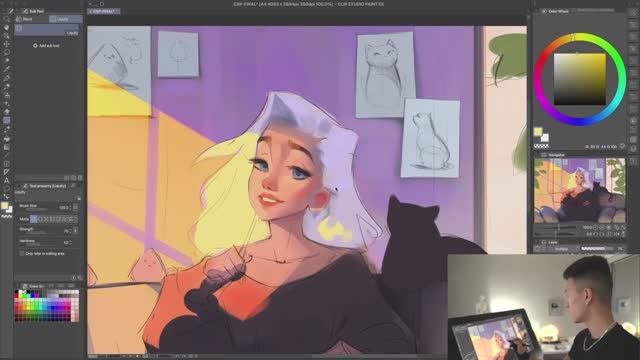Switch to the Blend sub tool group tab
This screenshot has height=360, width=640.
(x=31, y=19)
